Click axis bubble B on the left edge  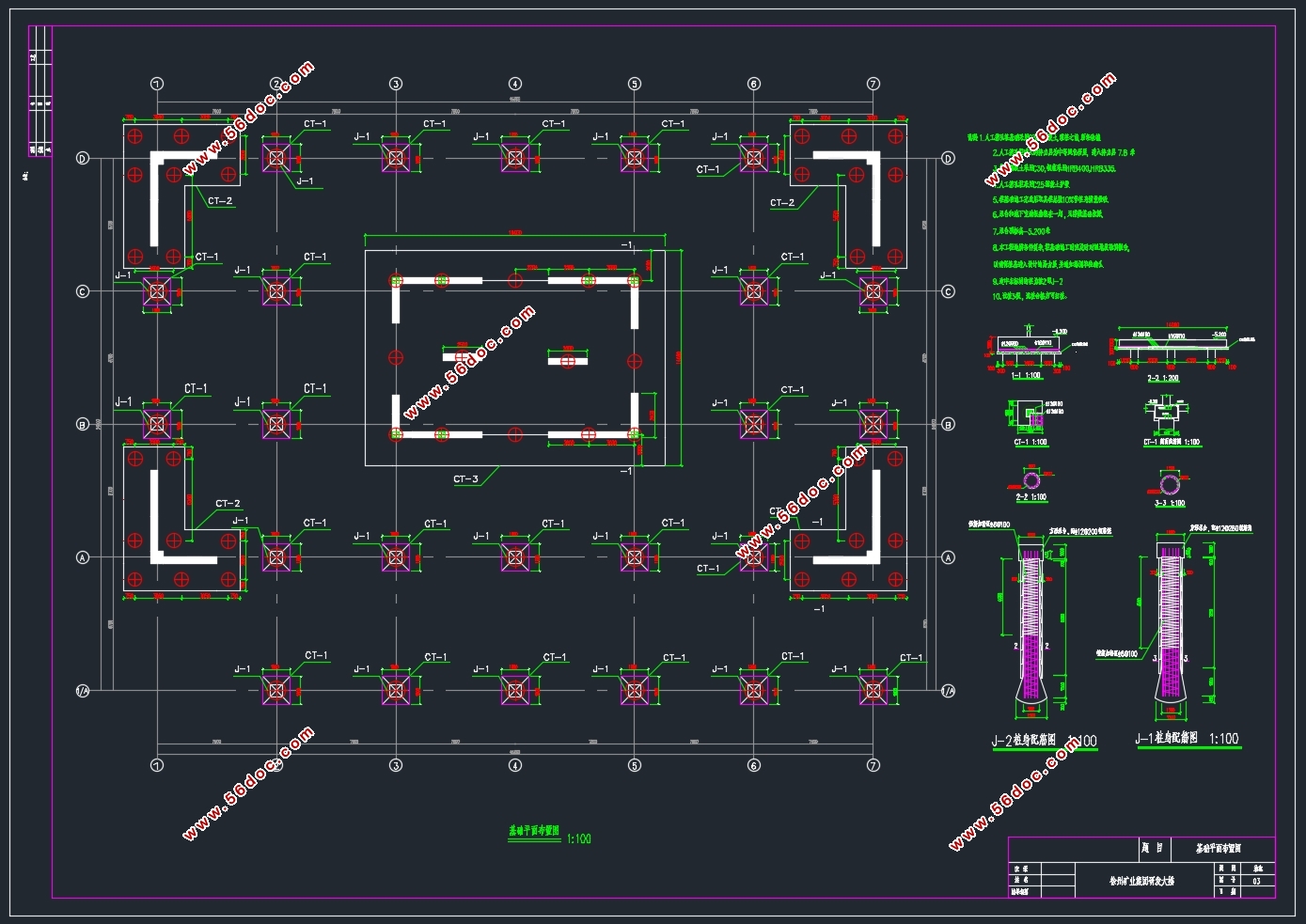tap(83, 425)
